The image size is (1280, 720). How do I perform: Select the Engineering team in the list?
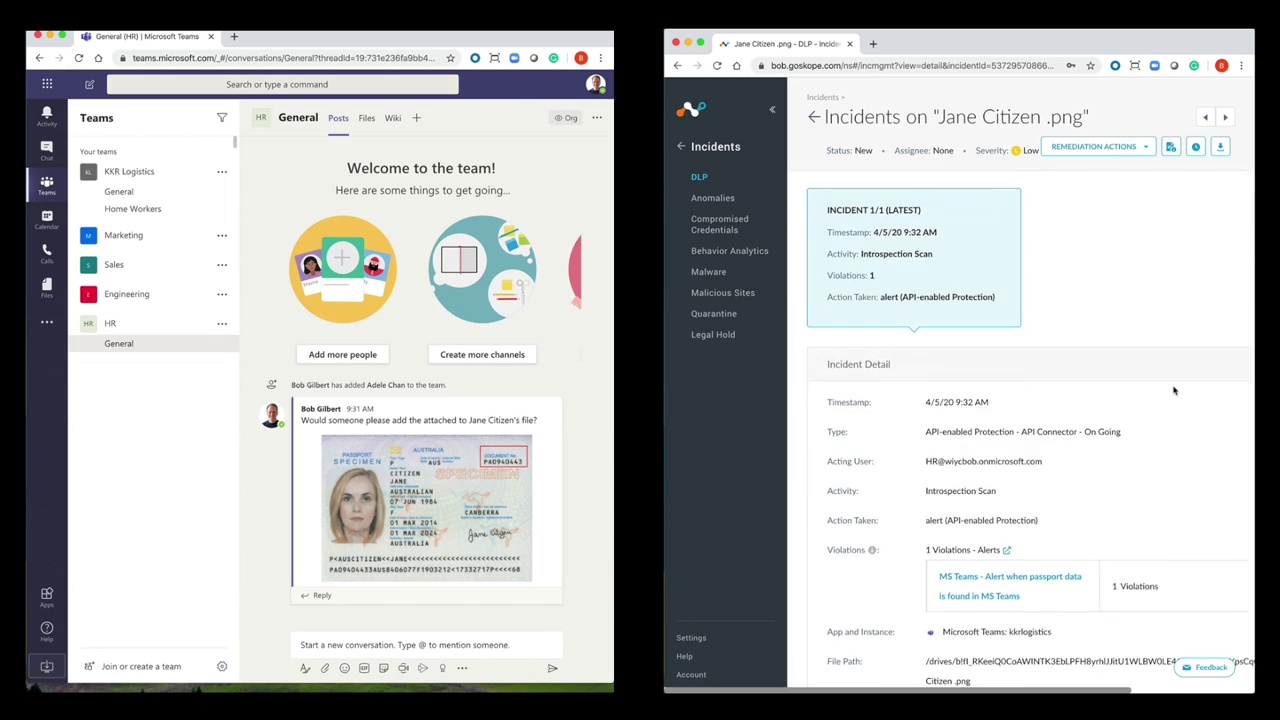(126, 294)
